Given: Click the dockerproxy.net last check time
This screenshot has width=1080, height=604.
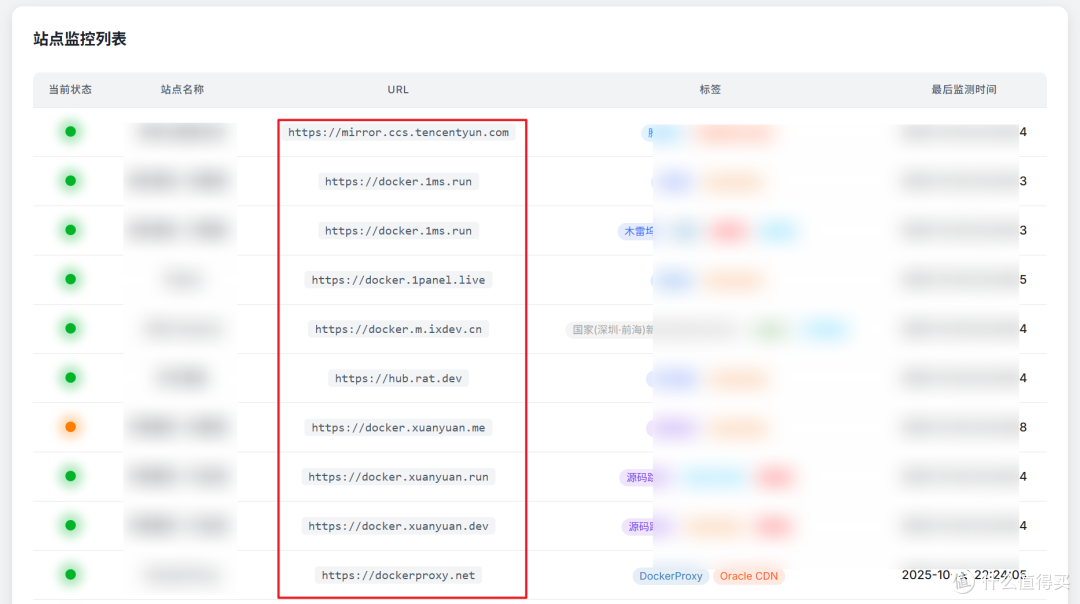Looking at the screenshot, I should (964, 575).
